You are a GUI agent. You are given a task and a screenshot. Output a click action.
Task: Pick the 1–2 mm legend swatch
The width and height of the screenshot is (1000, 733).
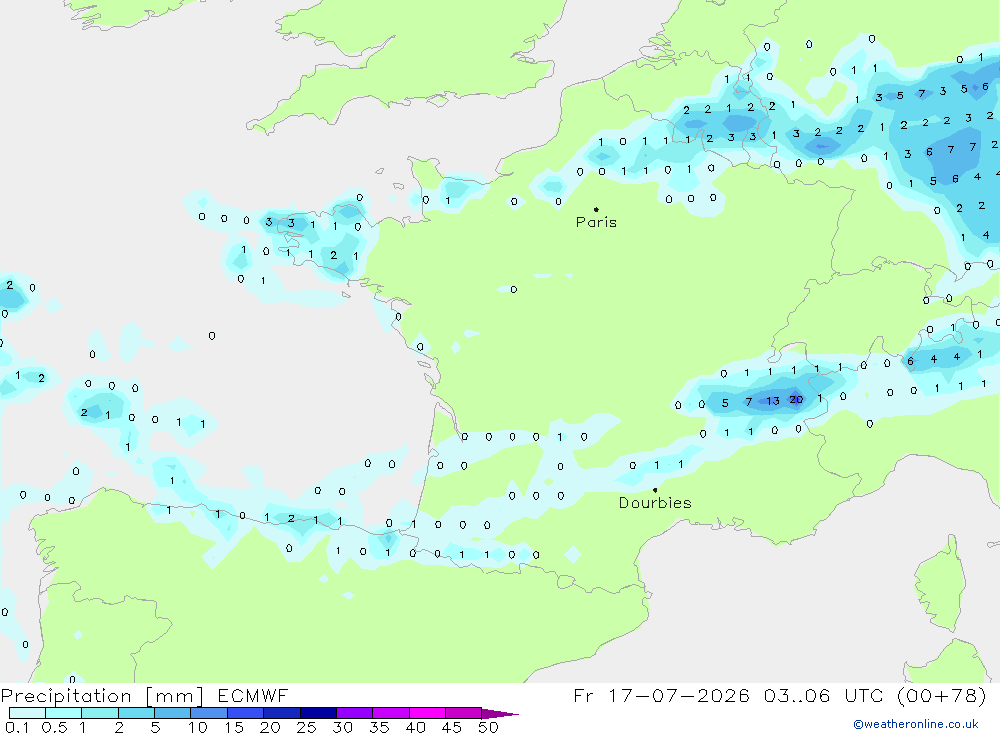(100, 713)
